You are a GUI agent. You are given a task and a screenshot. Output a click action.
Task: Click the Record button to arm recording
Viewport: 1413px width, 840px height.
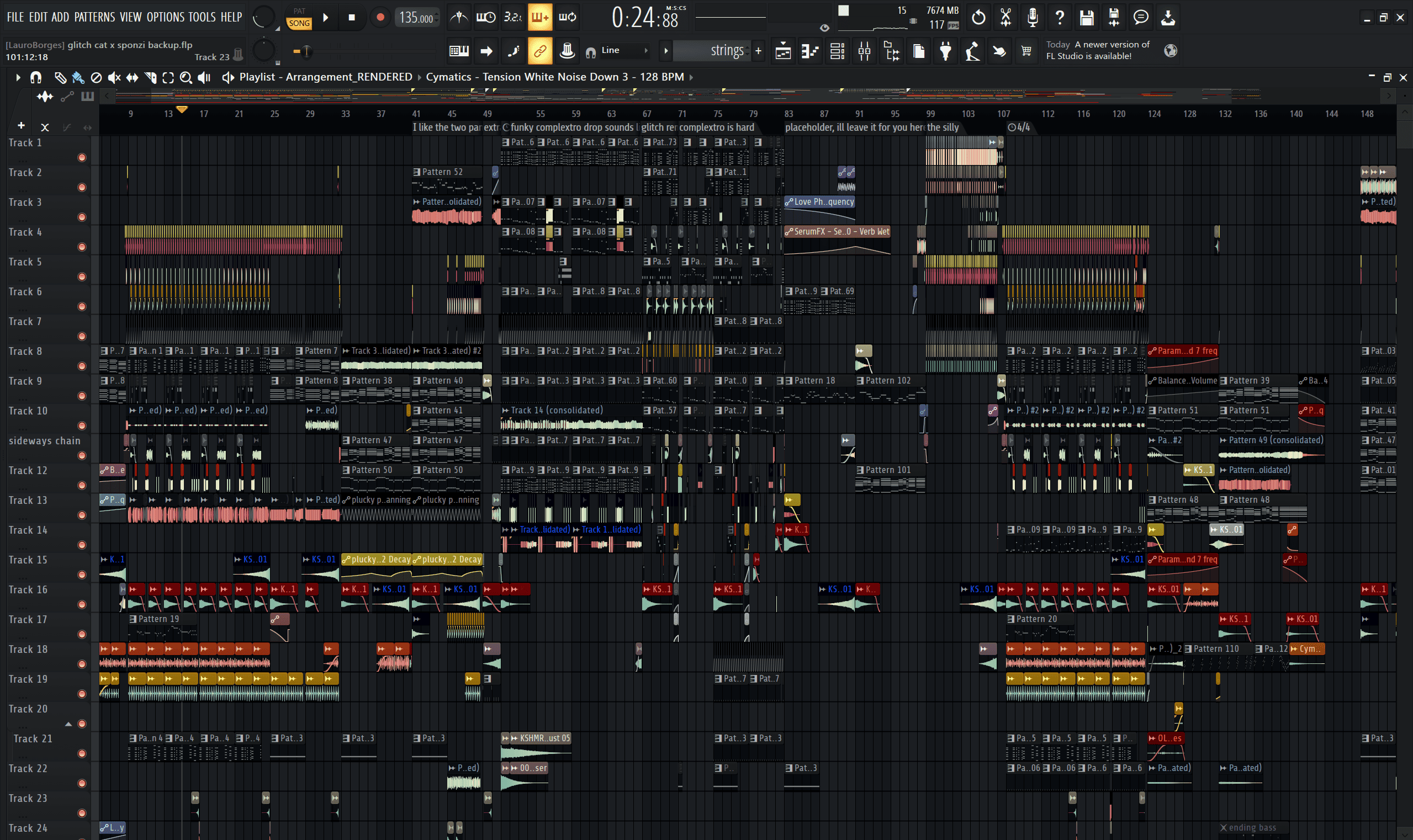click(x=378, y=17)
